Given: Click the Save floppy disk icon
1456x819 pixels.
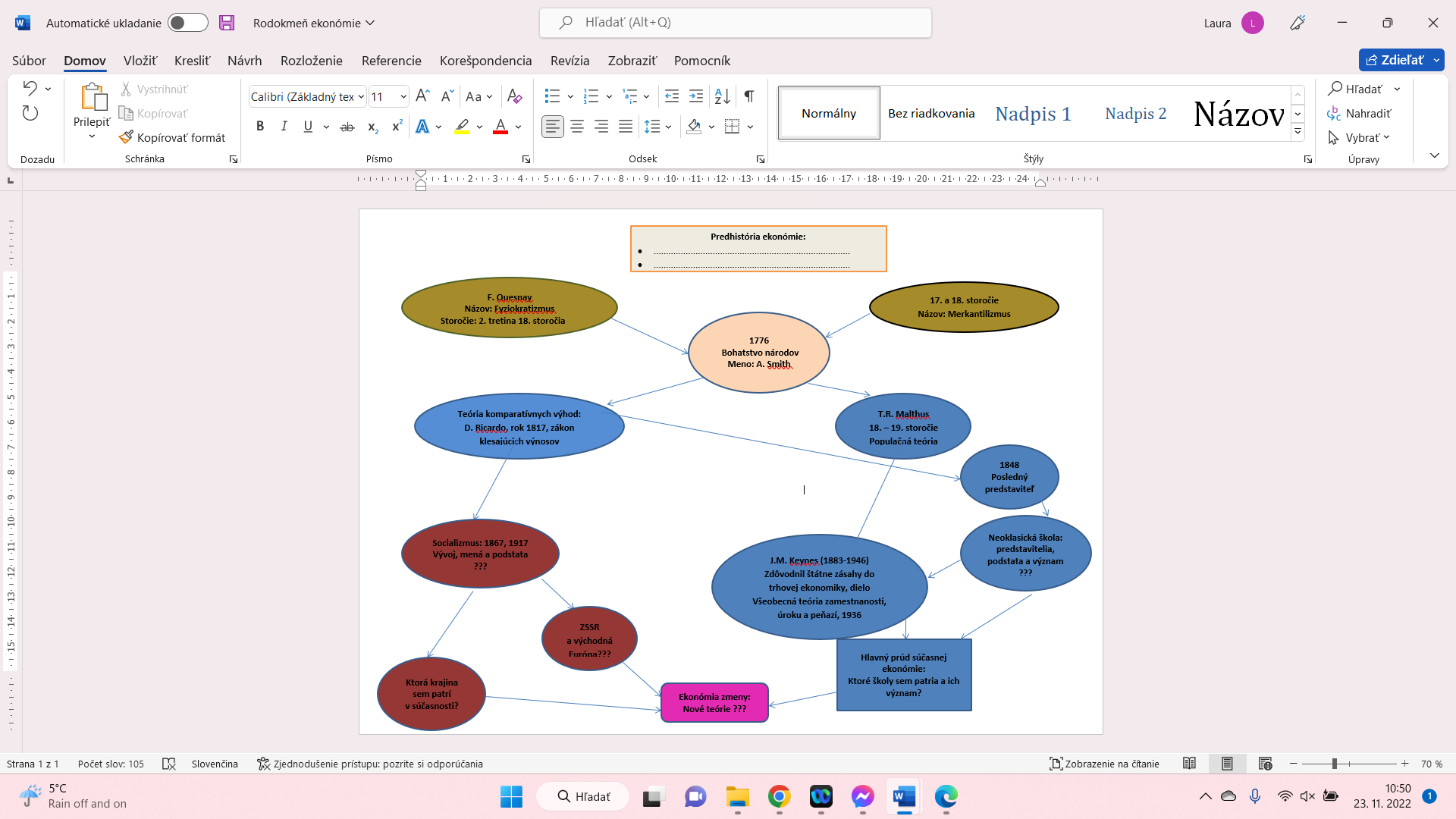Looking at the screenshot, I should 227,23.
